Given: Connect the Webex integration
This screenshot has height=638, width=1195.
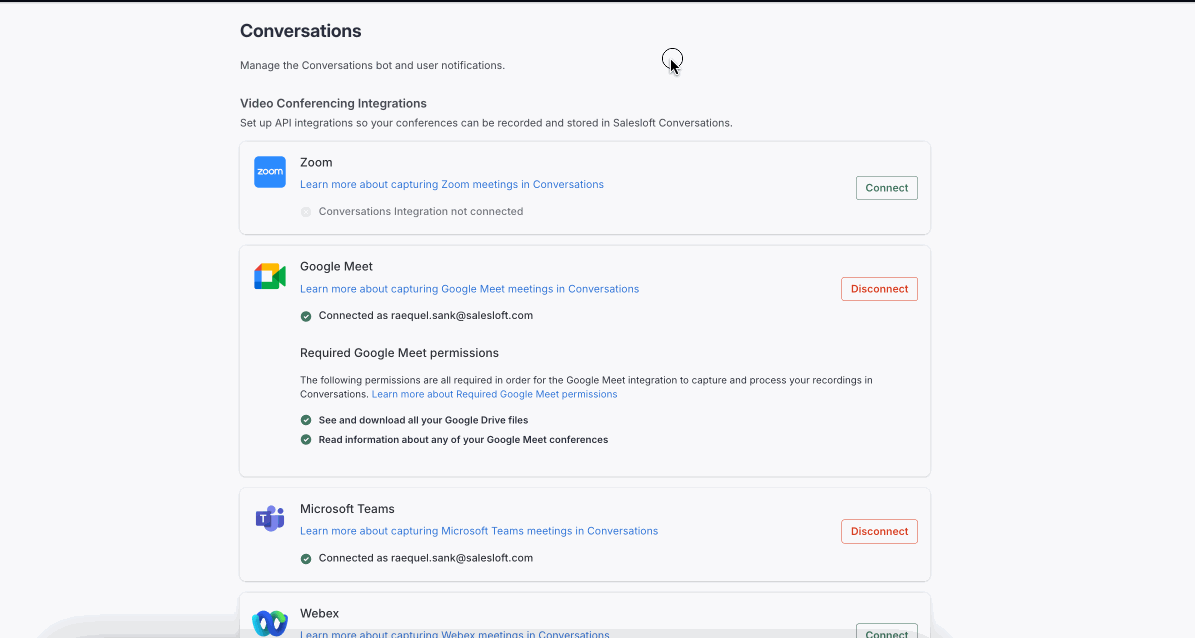Looking at the screenshot, I should pyautogui.click(x=886, y=632).
